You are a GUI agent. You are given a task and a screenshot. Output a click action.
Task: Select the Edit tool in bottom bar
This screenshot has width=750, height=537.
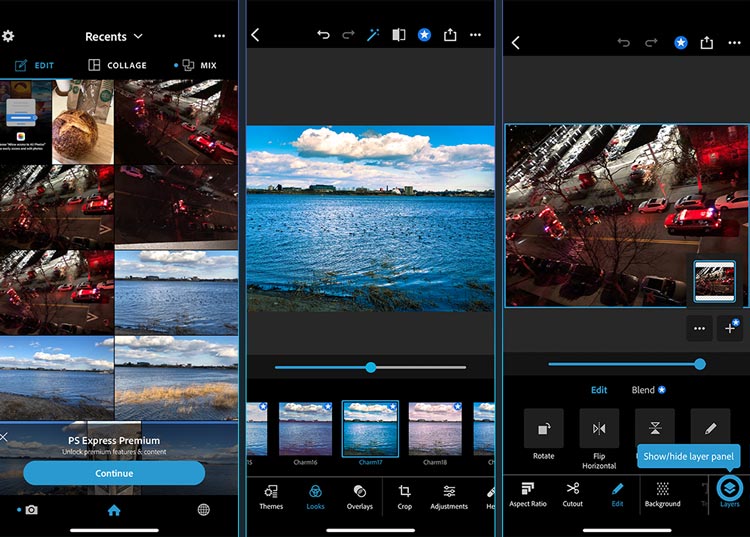click(618, 494)
